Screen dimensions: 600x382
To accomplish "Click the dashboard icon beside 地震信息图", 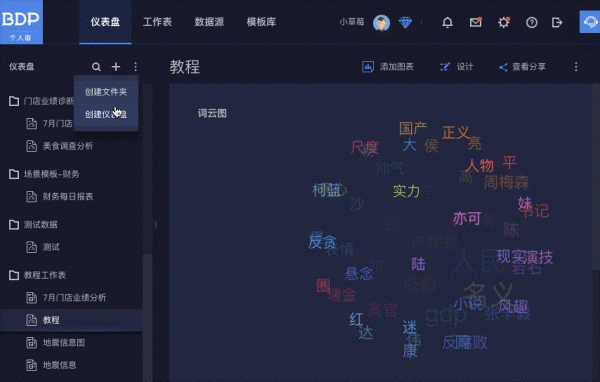I will click(x=31, y=343).
